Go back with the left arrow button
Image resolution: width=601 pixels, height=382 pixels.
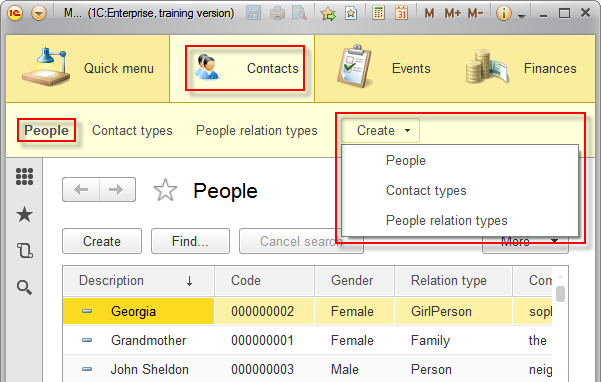[x=81, y=190]
